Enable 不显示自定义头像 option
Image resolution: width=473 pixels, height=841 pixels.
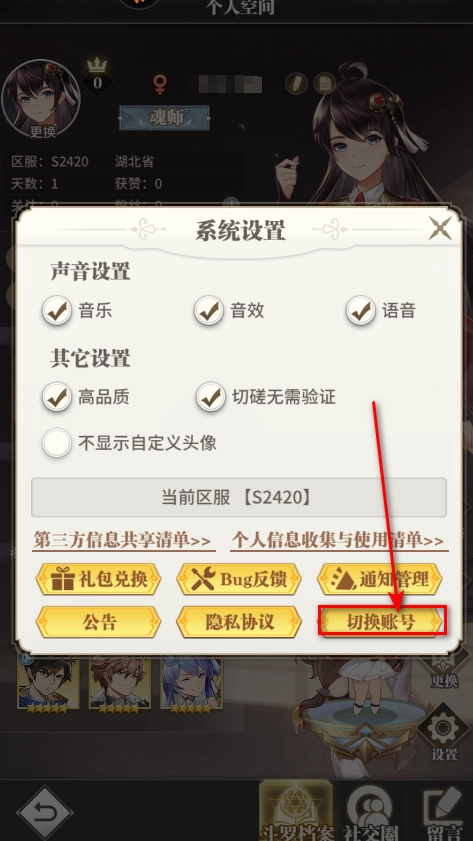(x=57, y=443)
